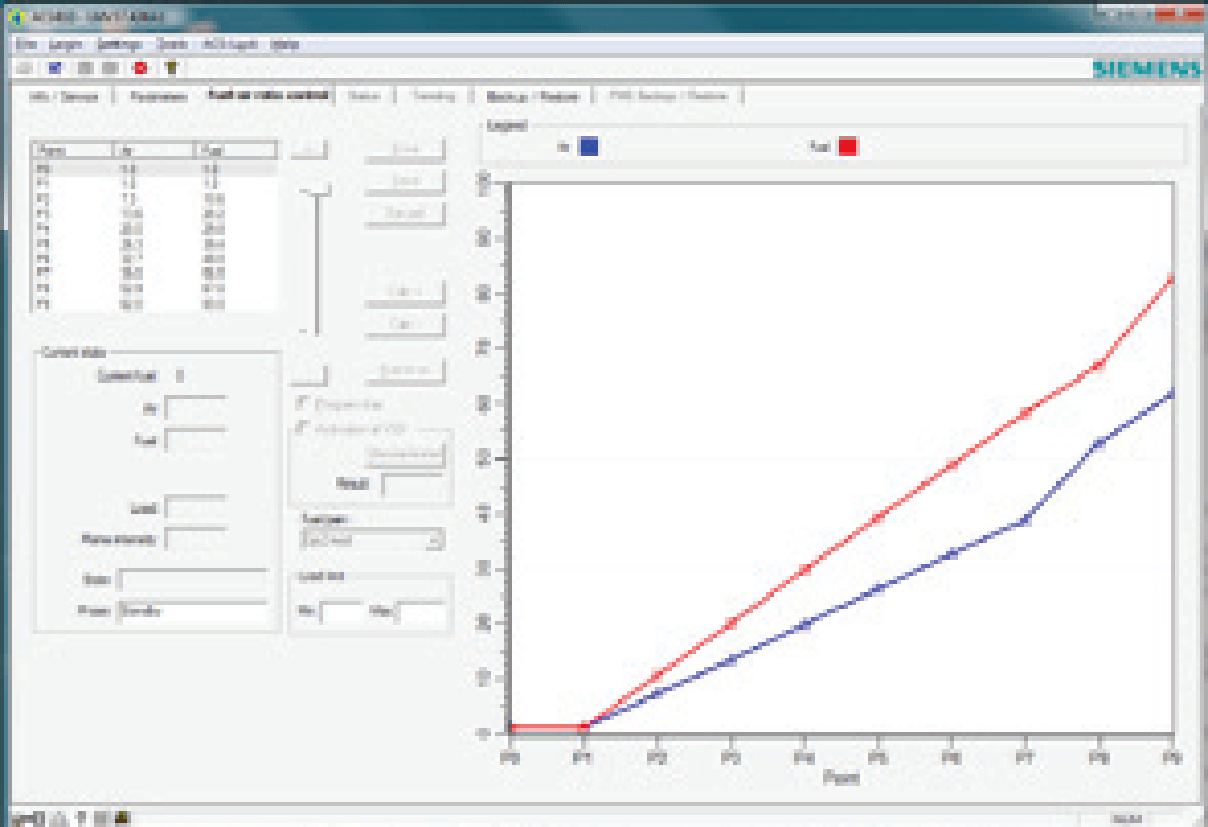Click the button inside the VSD activation group

click(404, 454)
